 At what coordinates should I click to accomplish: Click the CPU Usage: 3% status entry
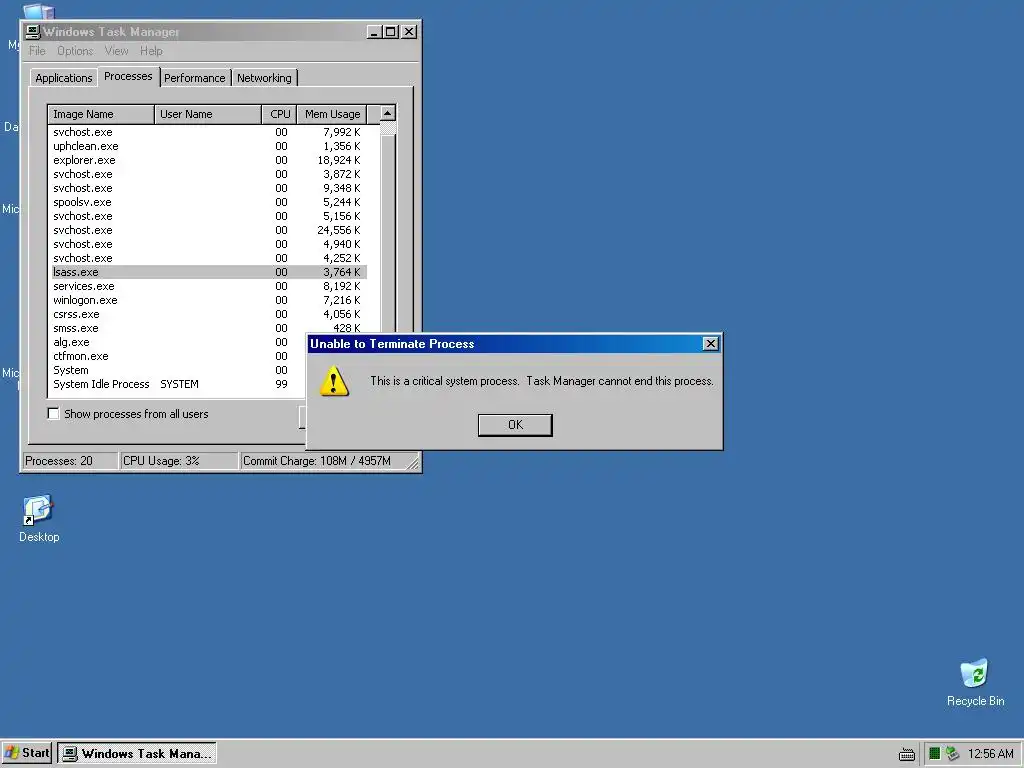click(x=180, y=461)
